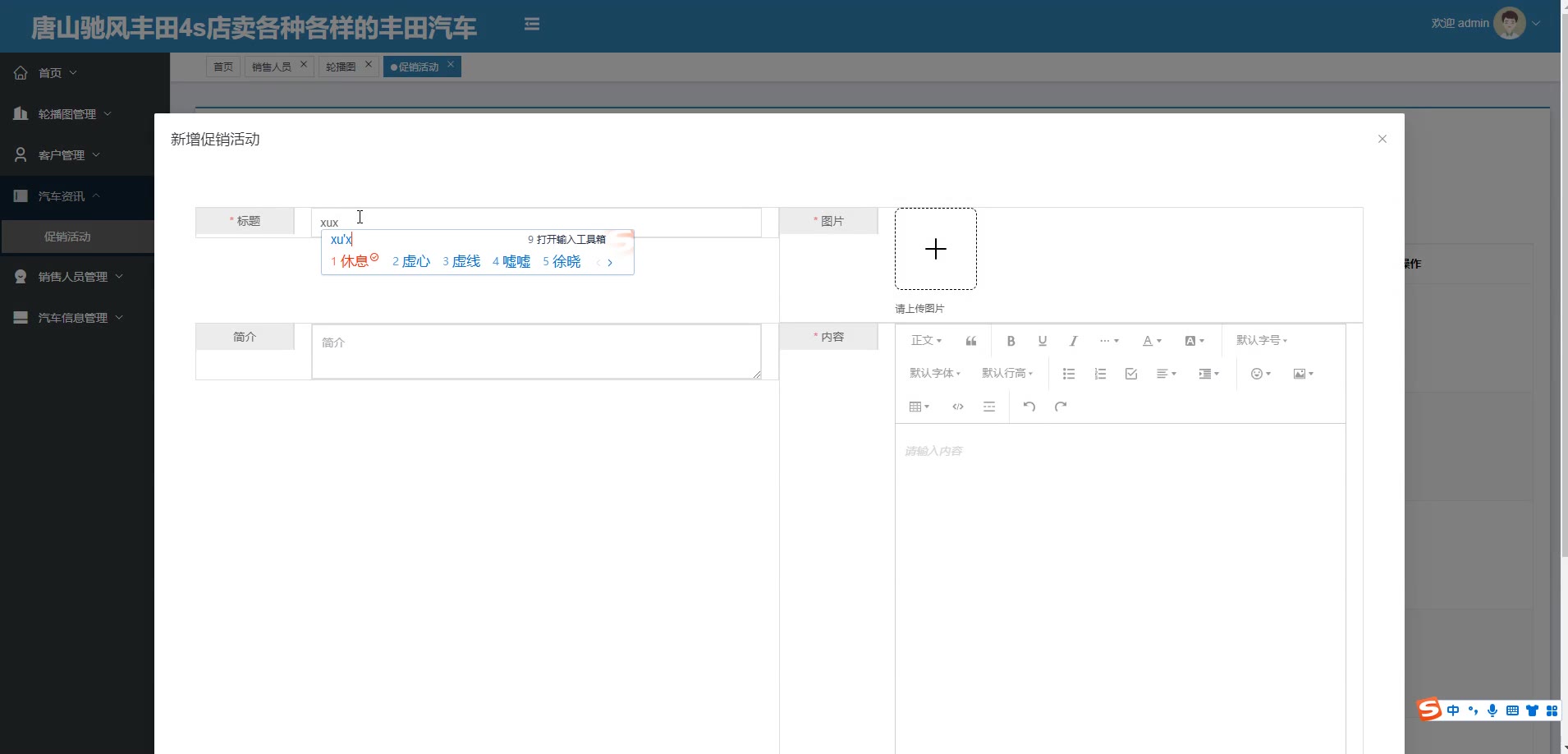Choose IME candidate 休息

pyautogui.click(x=354, y=261)
